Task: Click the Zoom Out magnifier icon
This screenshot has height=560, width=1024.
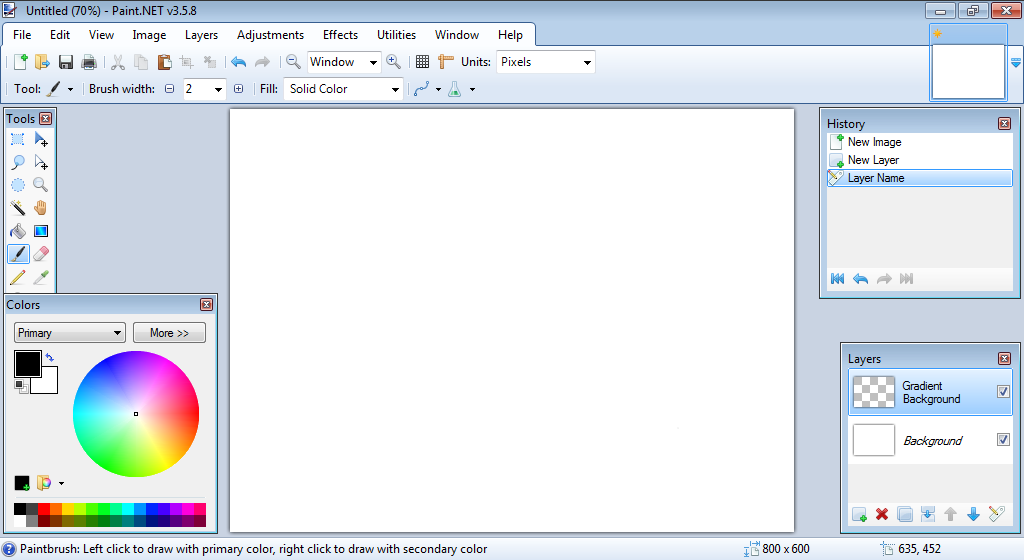Action: click(x=293, y=62)
